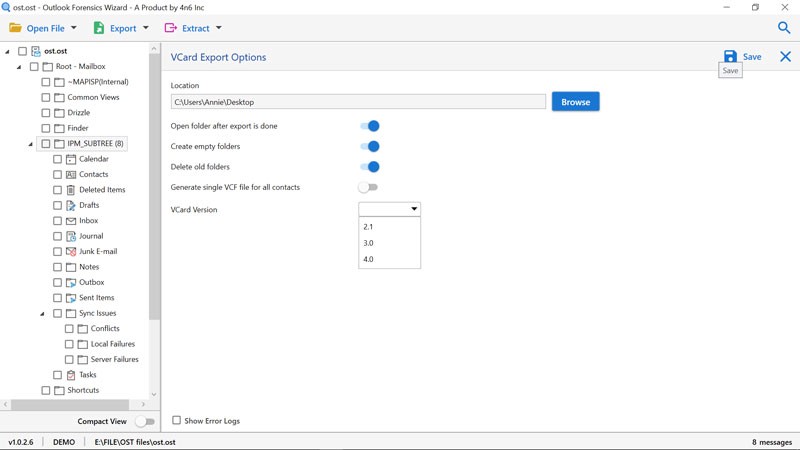
Task: Click the Finder folder icon
Action: pyautogui.click(x=59, y=128)
